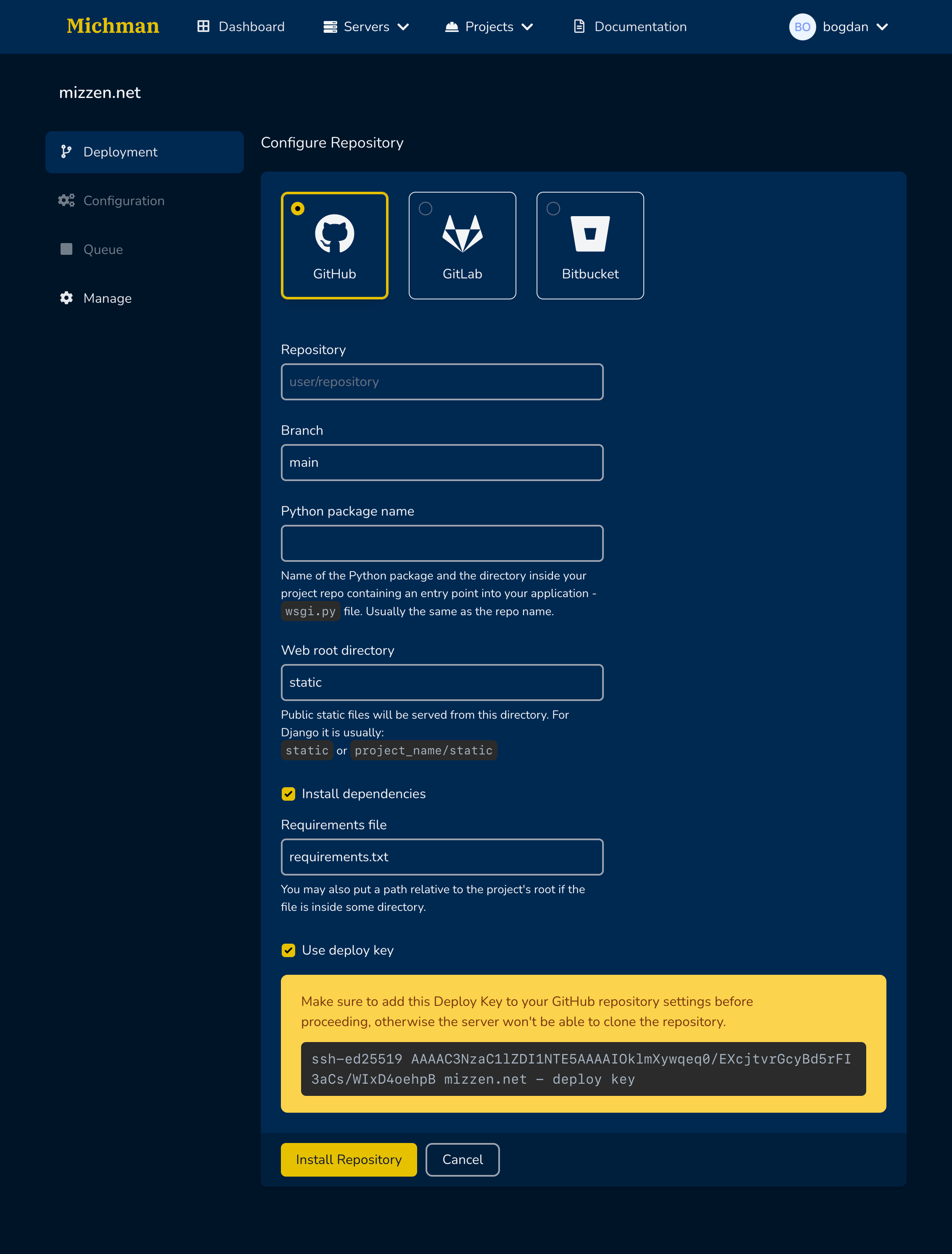Viewport: 952px width, 1254px height.
Task: Uncheck the Install dependencies checkbox
Action: [x=288, y=794]
